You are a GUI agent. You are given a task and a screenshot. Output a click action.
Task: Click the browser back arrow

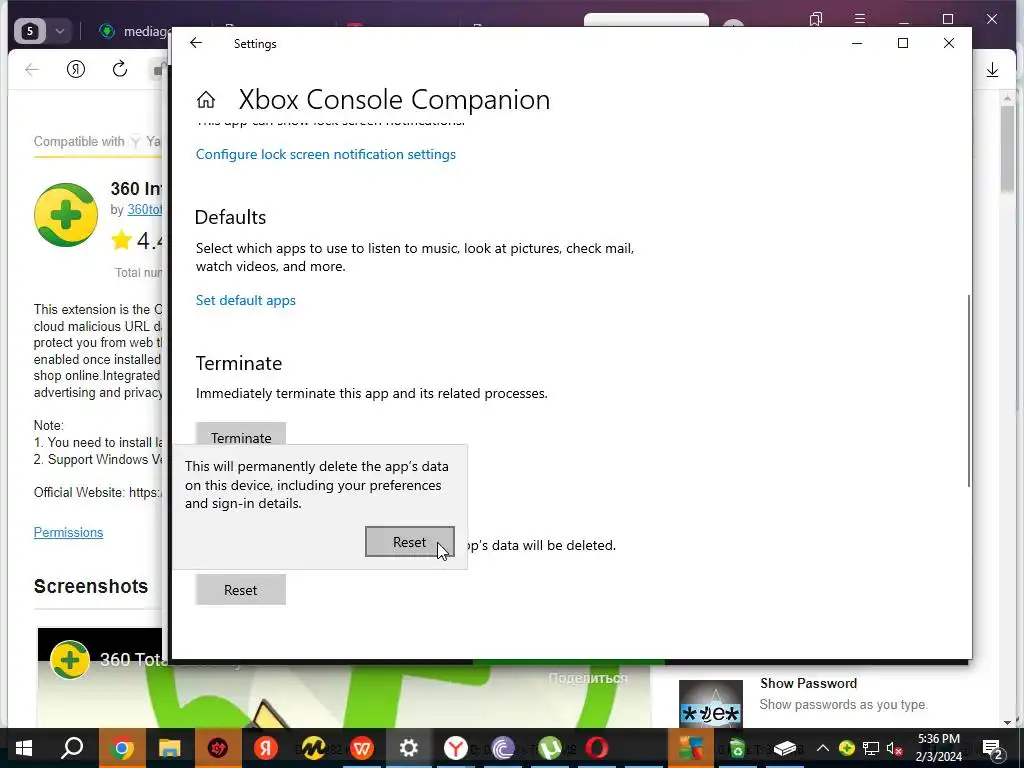click(x=31, y=69)
